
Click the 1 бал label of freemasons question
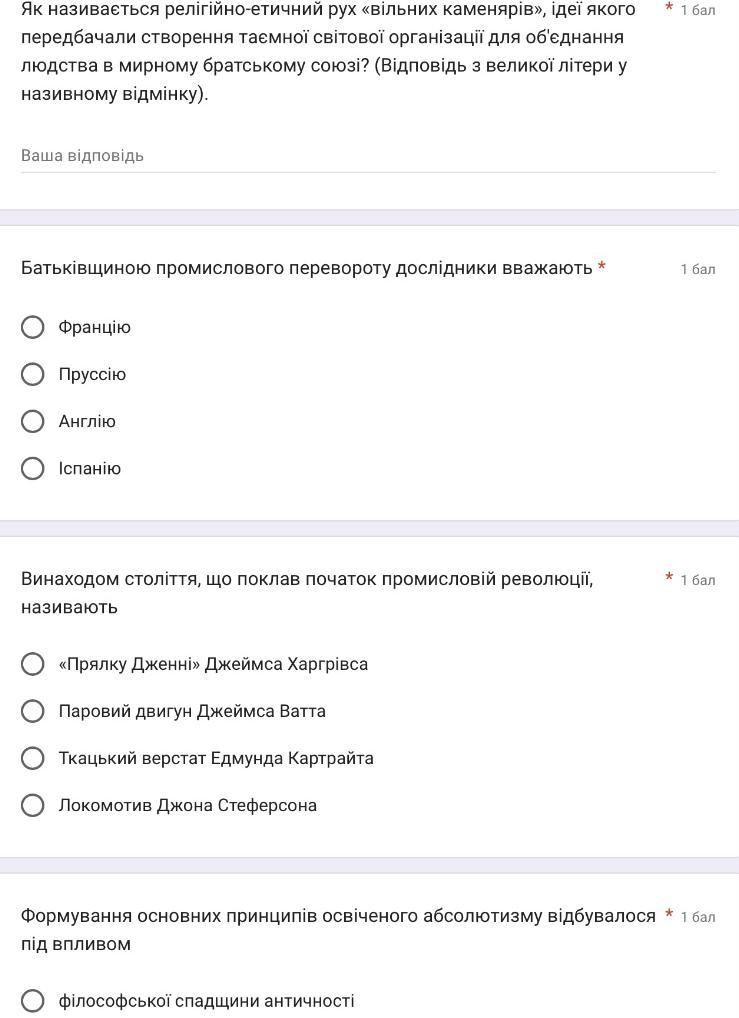(x=698, y=10)
